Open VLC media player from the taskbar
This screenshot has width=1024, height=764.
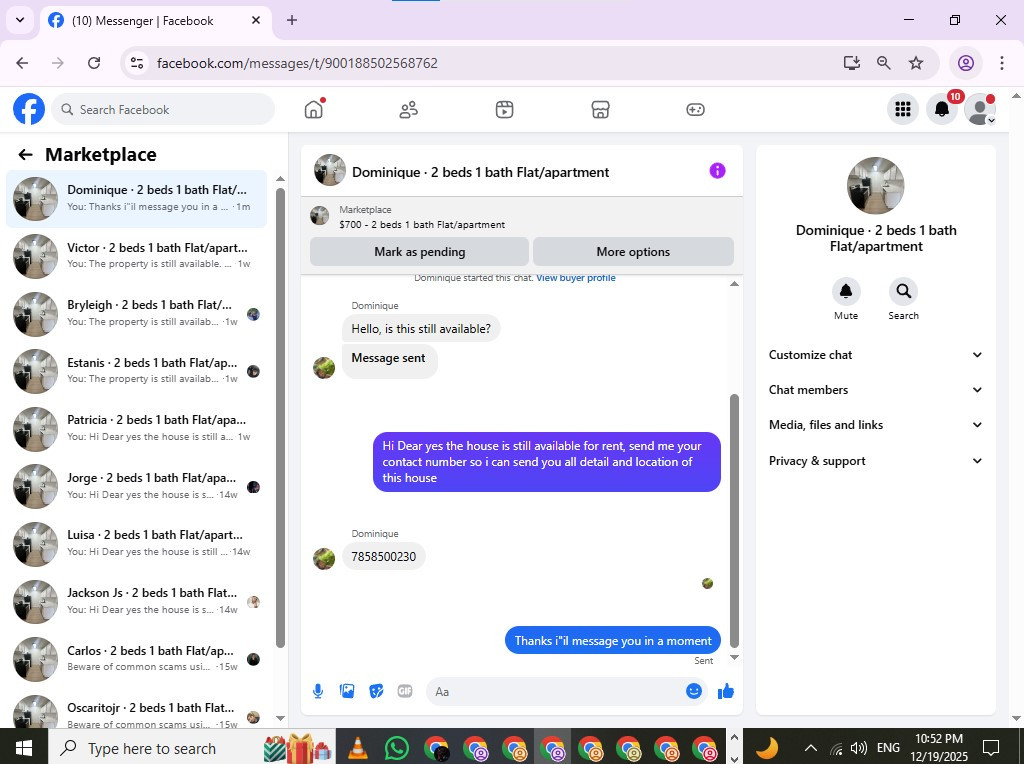coord(358,748)
